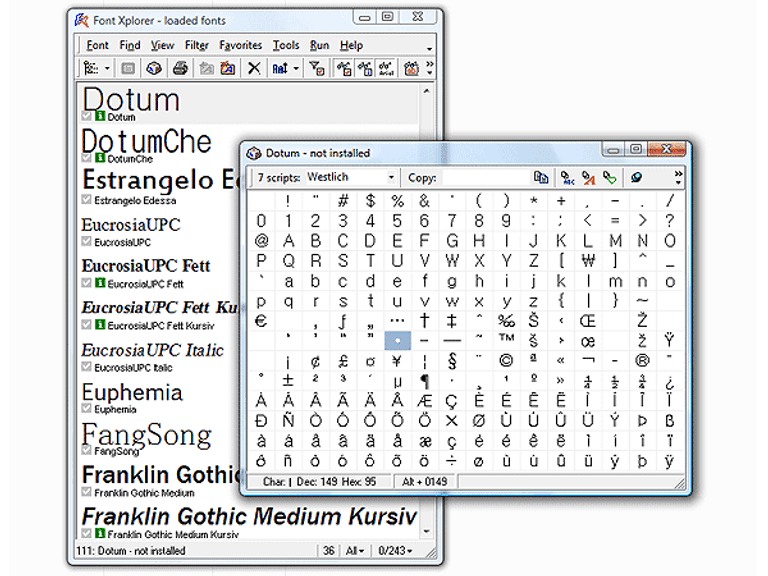Click the greyed install font folder icon
Viewport: 768px width, 576px height.
click(206, 68)
